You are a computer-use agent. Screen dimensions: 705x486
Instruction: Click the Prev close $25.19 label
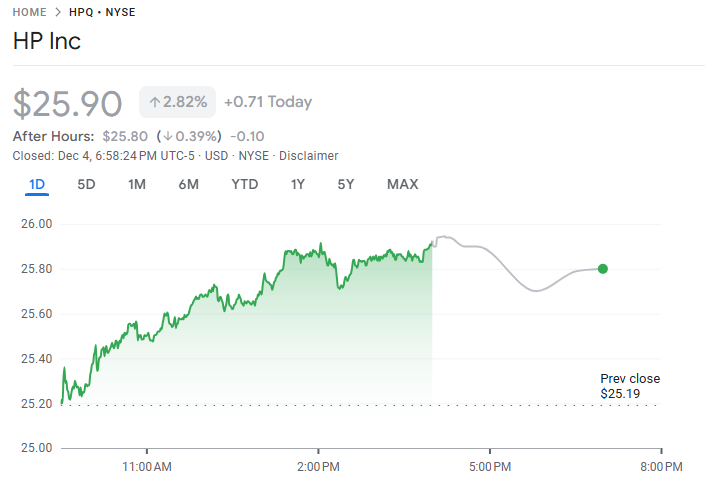[x=629, y=386]
